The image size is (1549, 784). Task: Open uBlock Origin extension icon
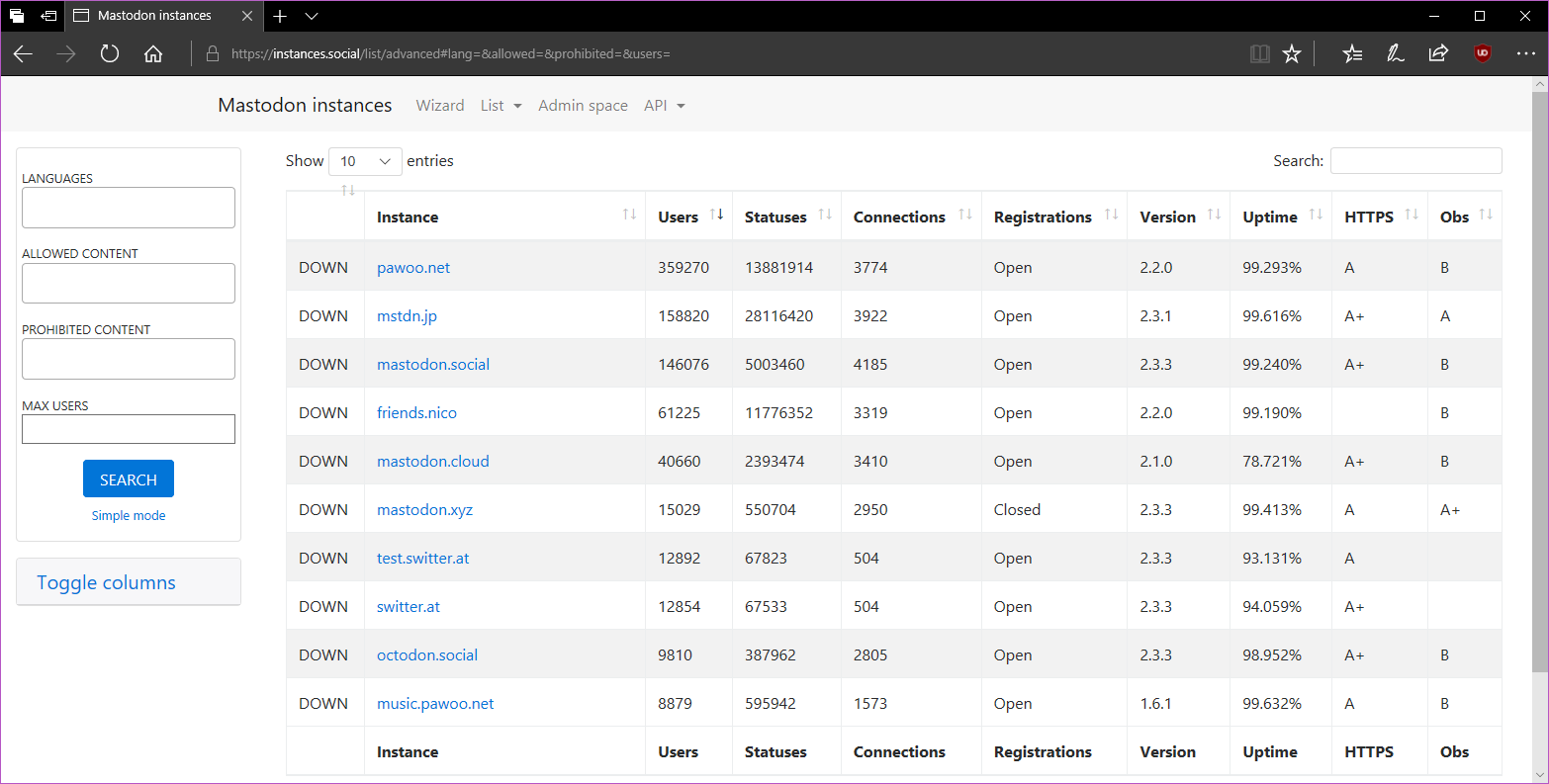[x=1482, y=54]
